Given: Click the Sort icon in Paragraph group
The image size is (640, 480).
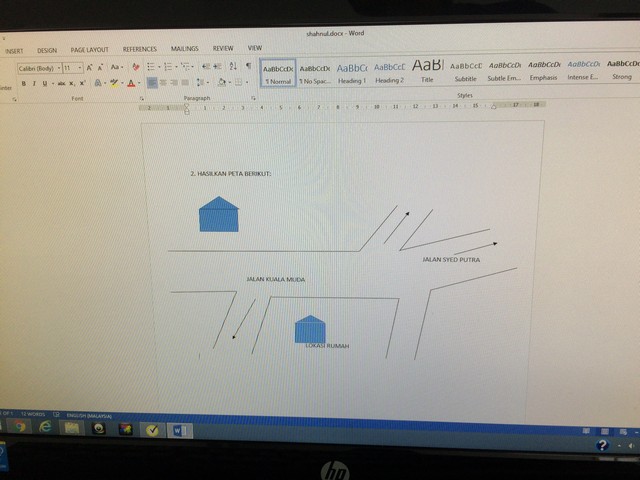Looking at the screenshot, I should pos(233,67).
